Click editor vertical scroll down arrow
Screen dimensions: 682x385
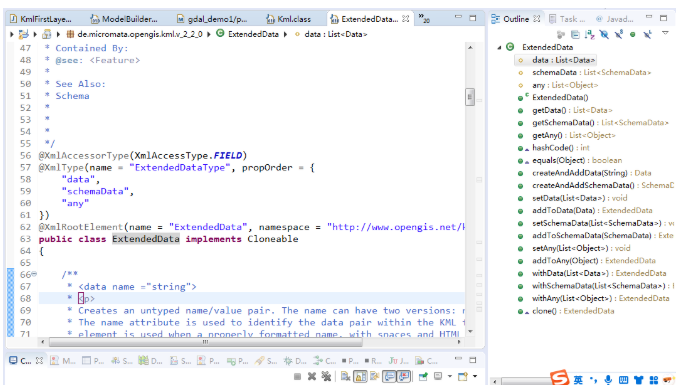pos(470,331)
